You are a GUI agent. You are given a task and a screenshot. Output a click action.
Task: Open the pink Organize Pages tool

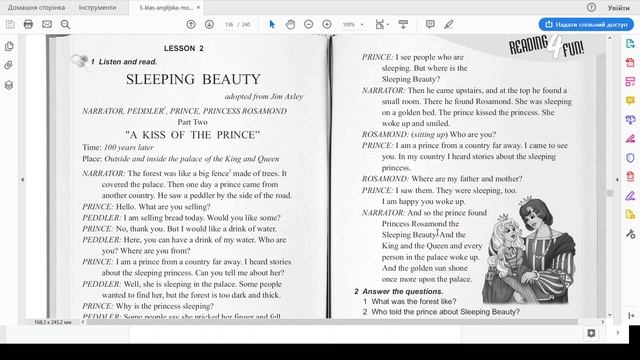pos(630,82)
